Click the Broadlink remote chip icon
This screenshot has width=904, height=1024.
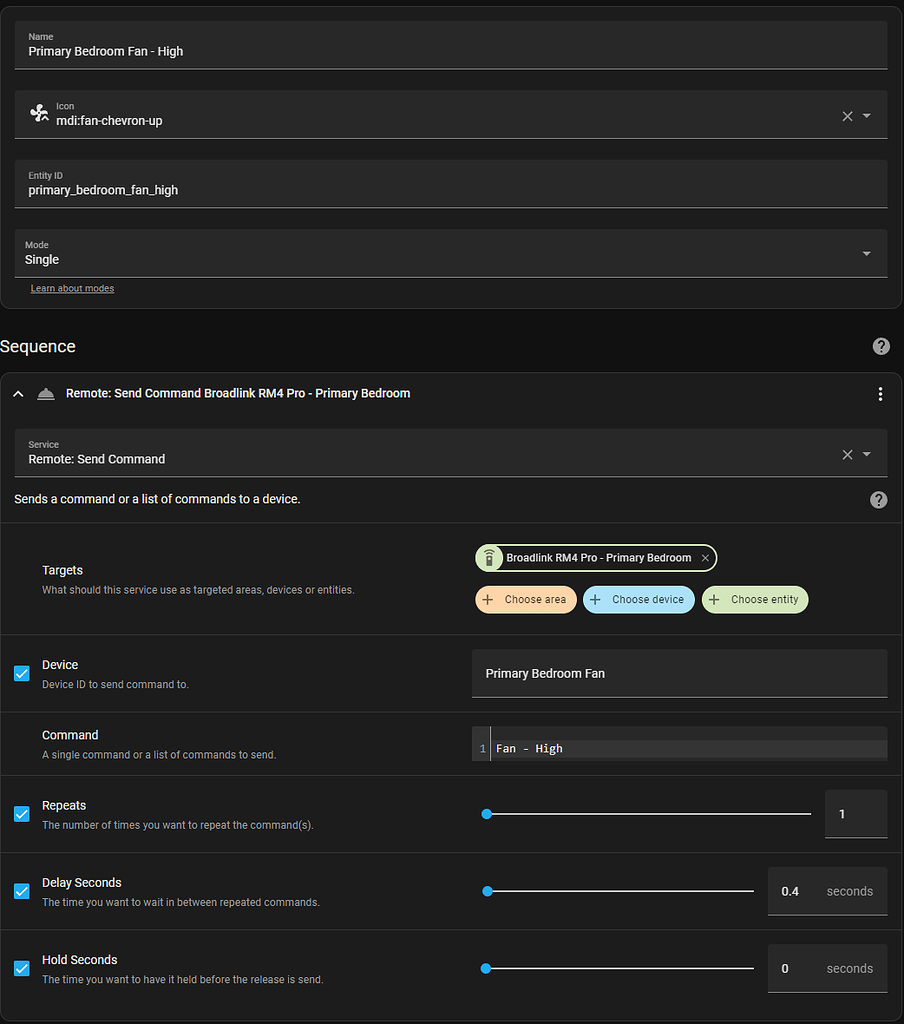(x=489, y=558)
